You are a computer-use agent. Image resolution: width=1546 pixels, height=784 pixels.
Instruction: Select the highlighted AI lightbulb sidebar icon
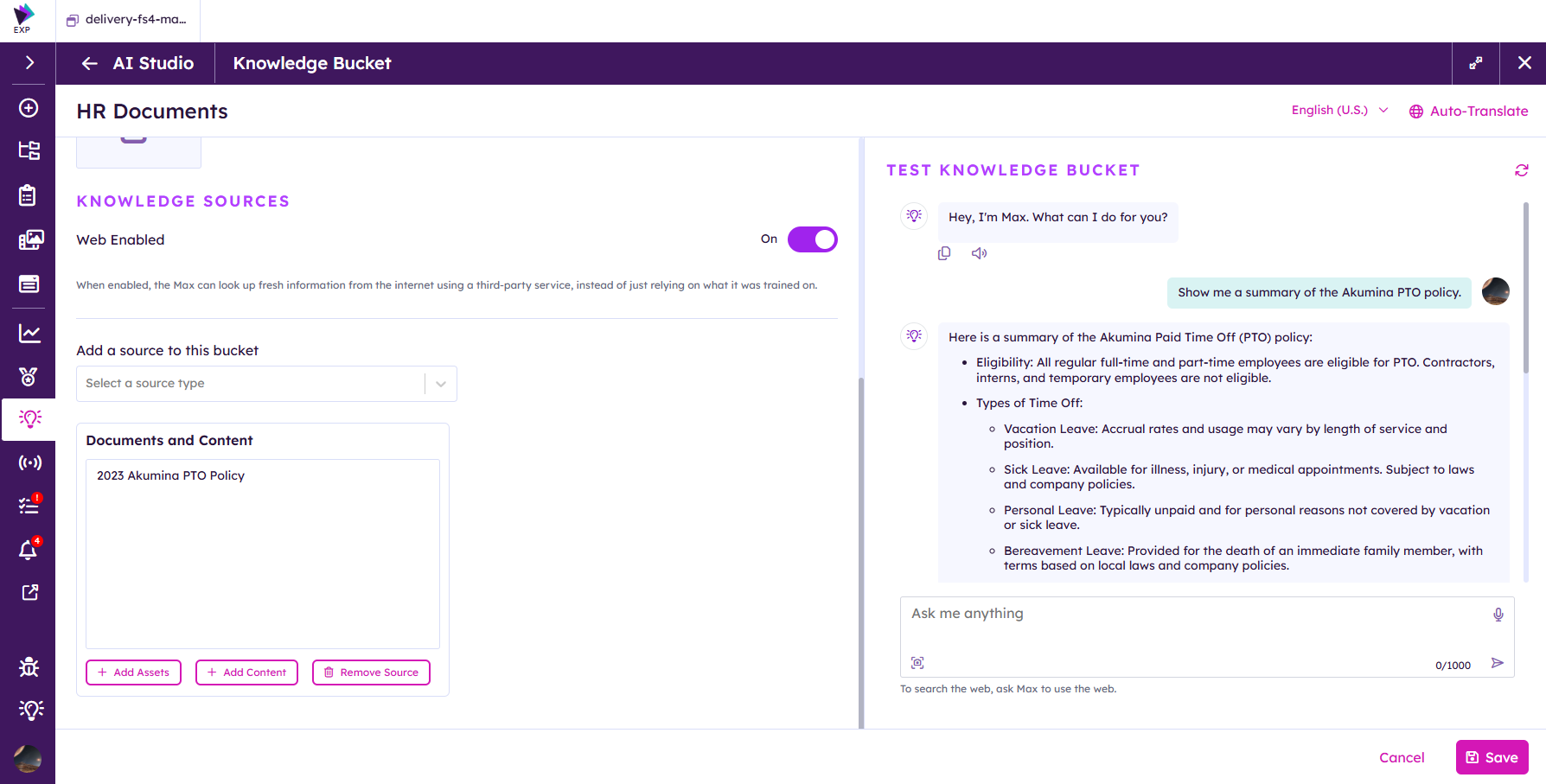(29, 419)
